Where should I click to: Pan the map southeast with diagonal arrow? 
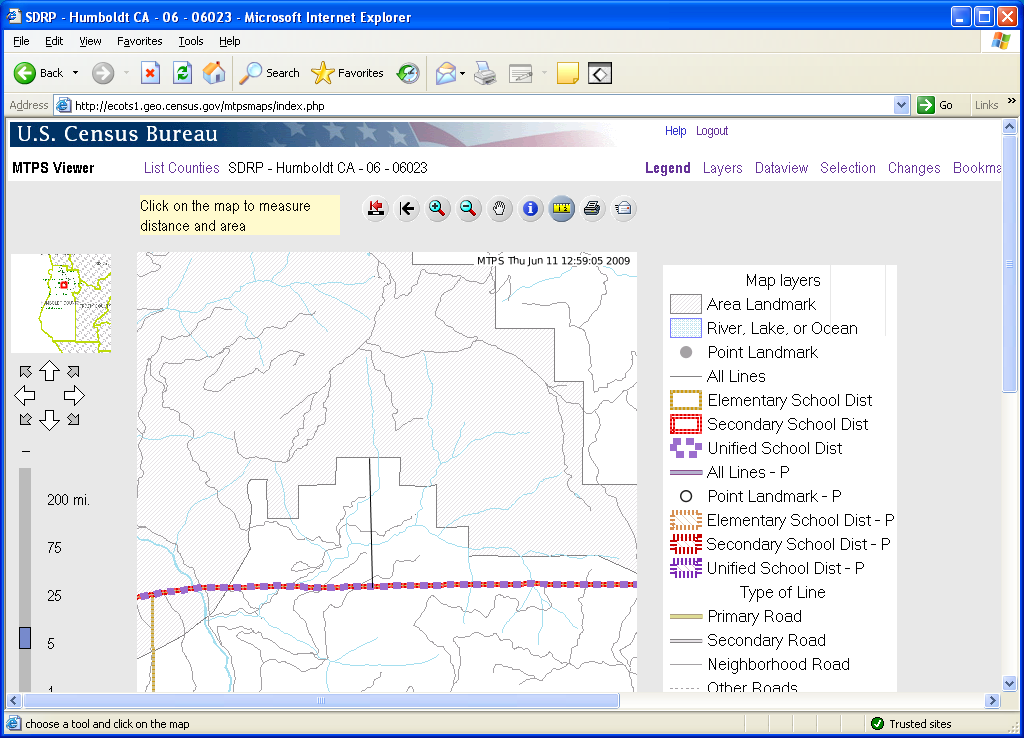point(73,419)
